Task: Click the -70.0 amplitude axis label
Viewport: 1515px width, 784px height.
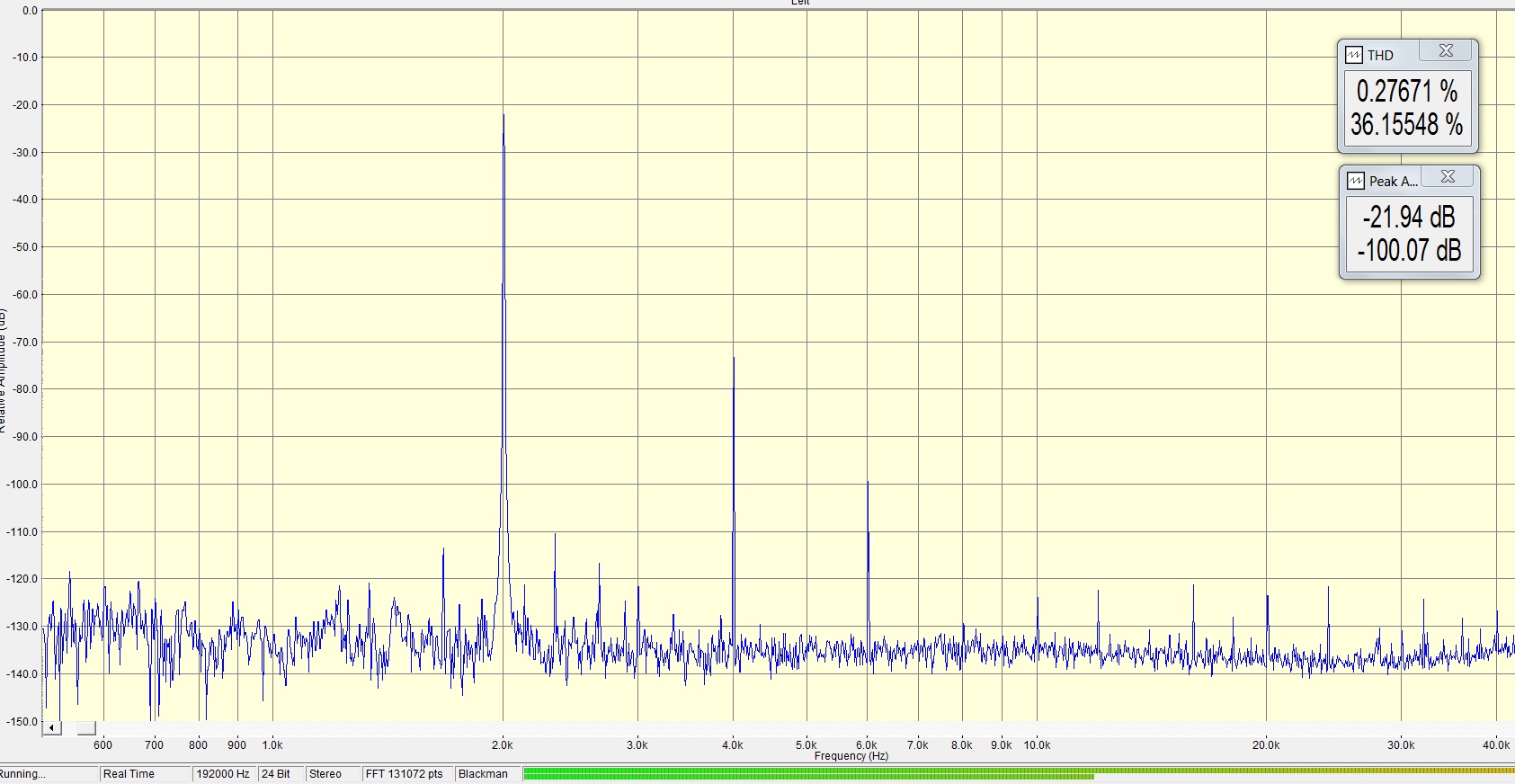Action: pos(25,343)
